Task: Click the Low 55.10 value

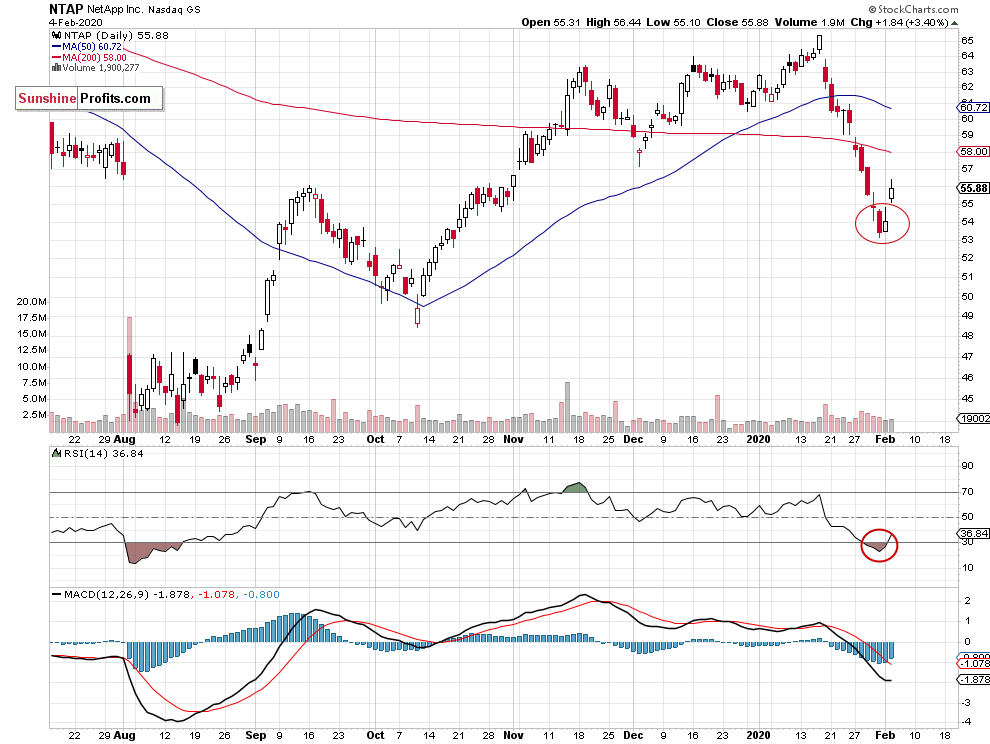Action: click(673, 22)
